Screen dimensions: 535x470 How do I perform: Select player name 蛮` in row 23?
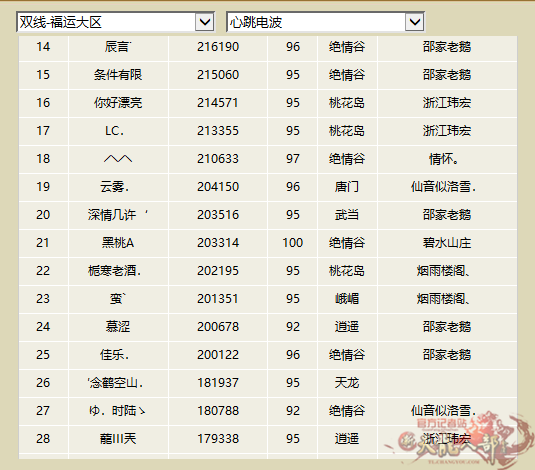[x=118, y=299]
